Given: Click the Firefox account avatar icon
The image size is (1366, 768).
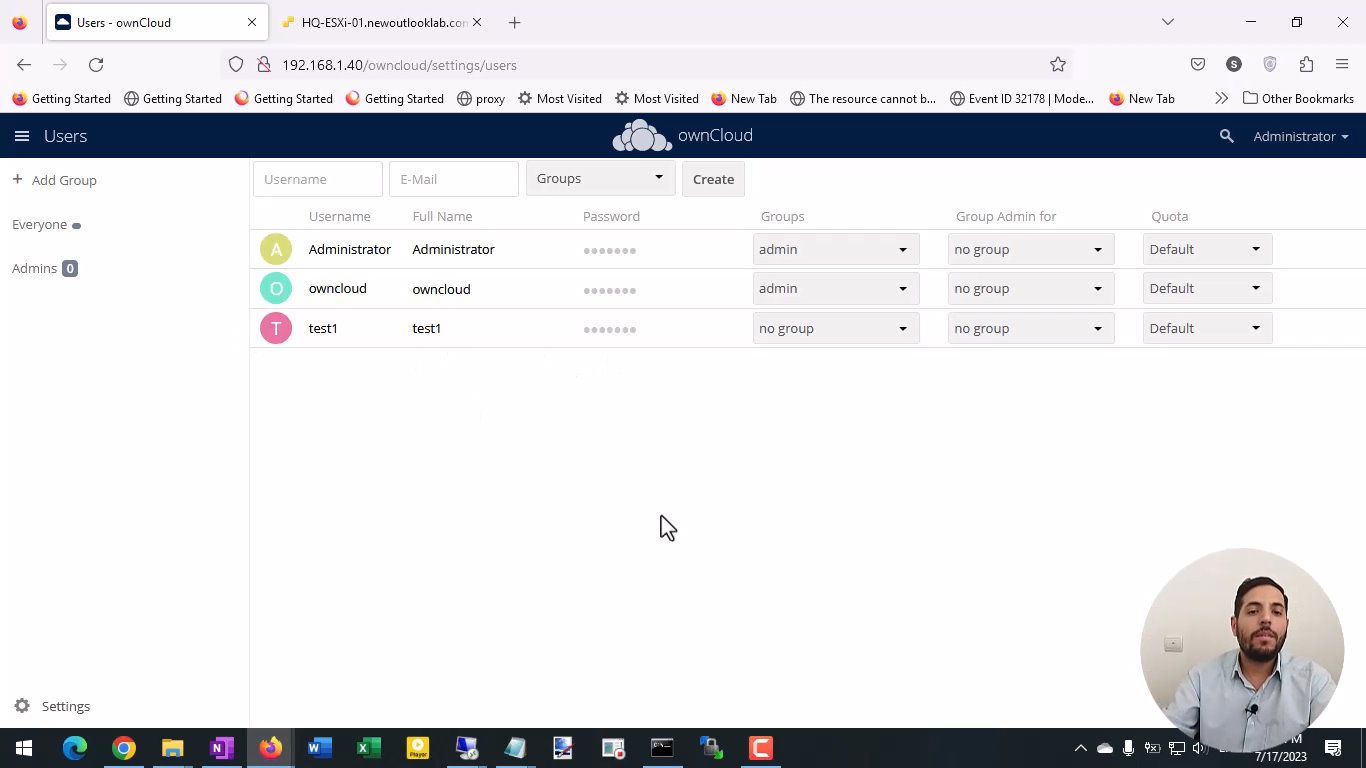Looking at the screenshot, I should [1234, 64].
